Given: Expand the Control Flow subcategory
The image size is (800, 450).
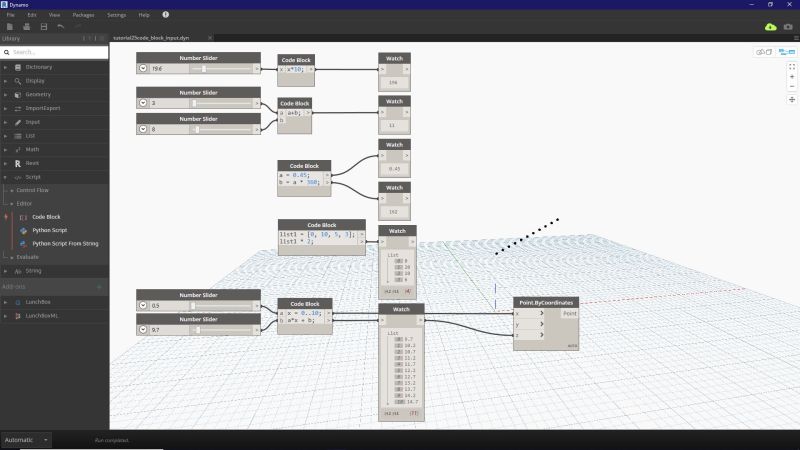Looking at the screenshot, I should 12,190.
